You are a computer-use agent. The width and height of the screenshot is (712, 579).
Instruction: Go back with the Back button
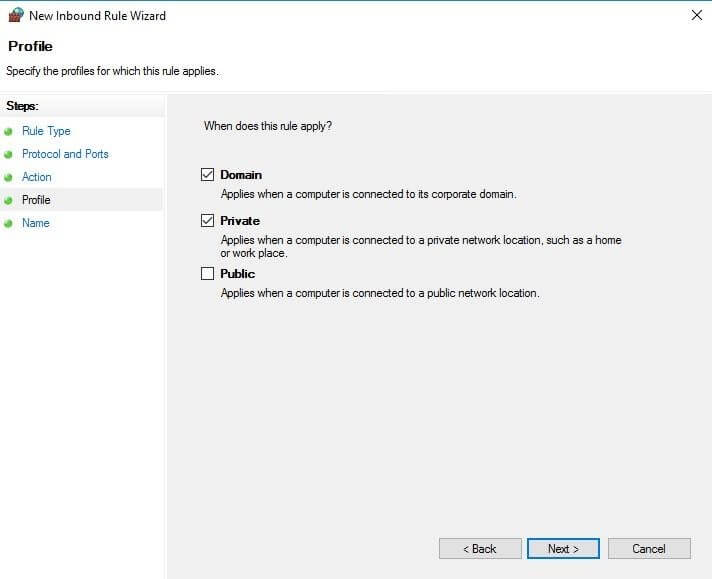tap(480, 549)
